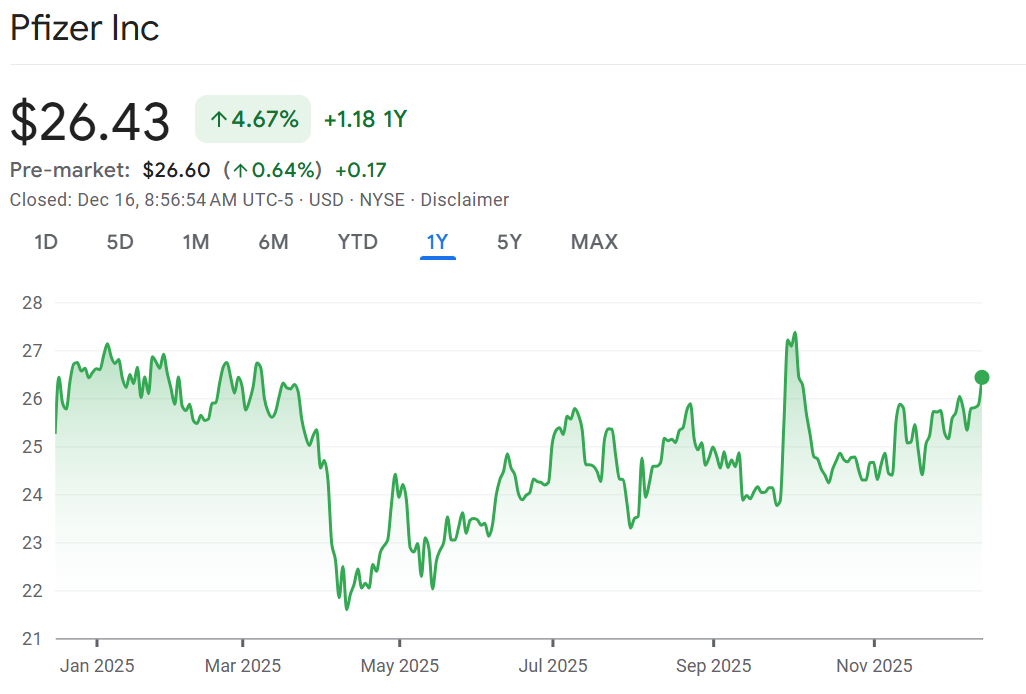Click the pre-market 0.64% up arrow
Viewport: 1026px width, 694px height.
coord(241,170)
